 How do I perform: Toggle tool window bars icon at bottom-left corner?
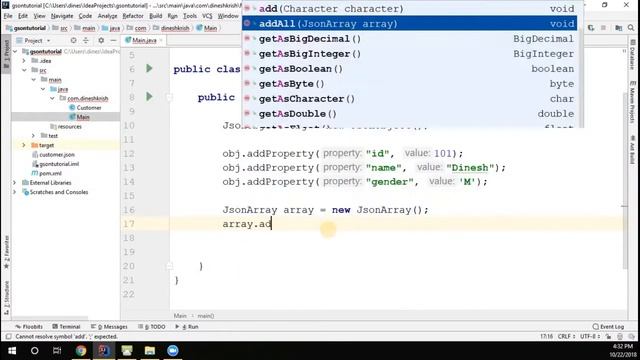click(x=8, y=337)
